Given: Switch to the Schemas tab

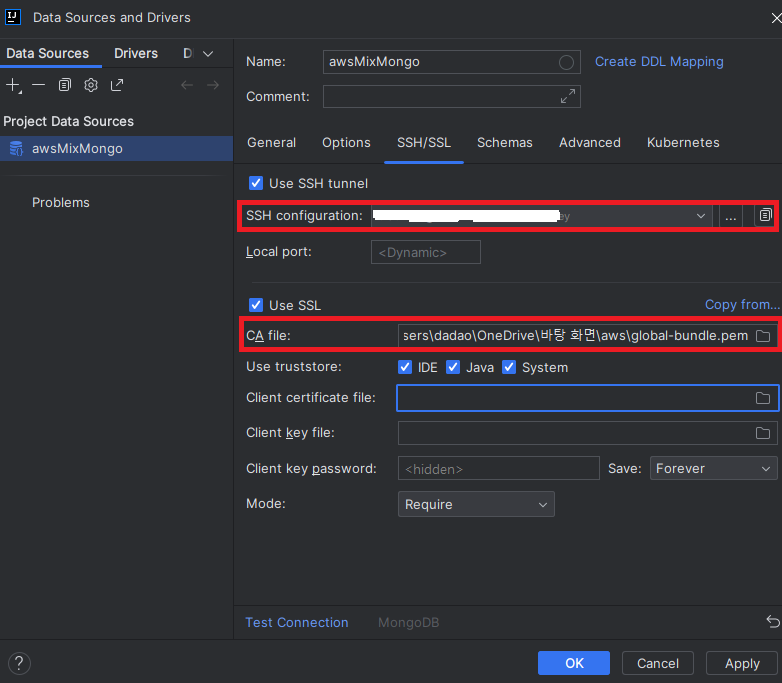Looking at the screenshot, I should point(505,143).
